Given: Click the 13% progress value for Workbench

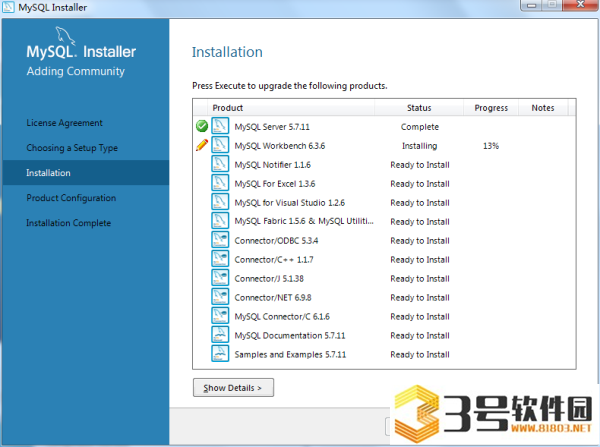Looking at the screenshot, I should click(491, 146).
